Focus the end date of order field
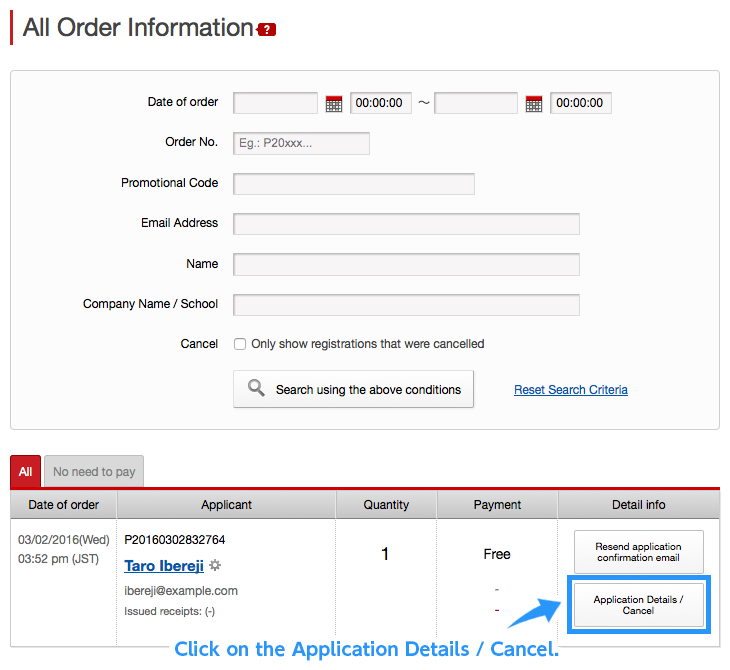The width and height of the screenshot is (730, 670). [476, 103]
